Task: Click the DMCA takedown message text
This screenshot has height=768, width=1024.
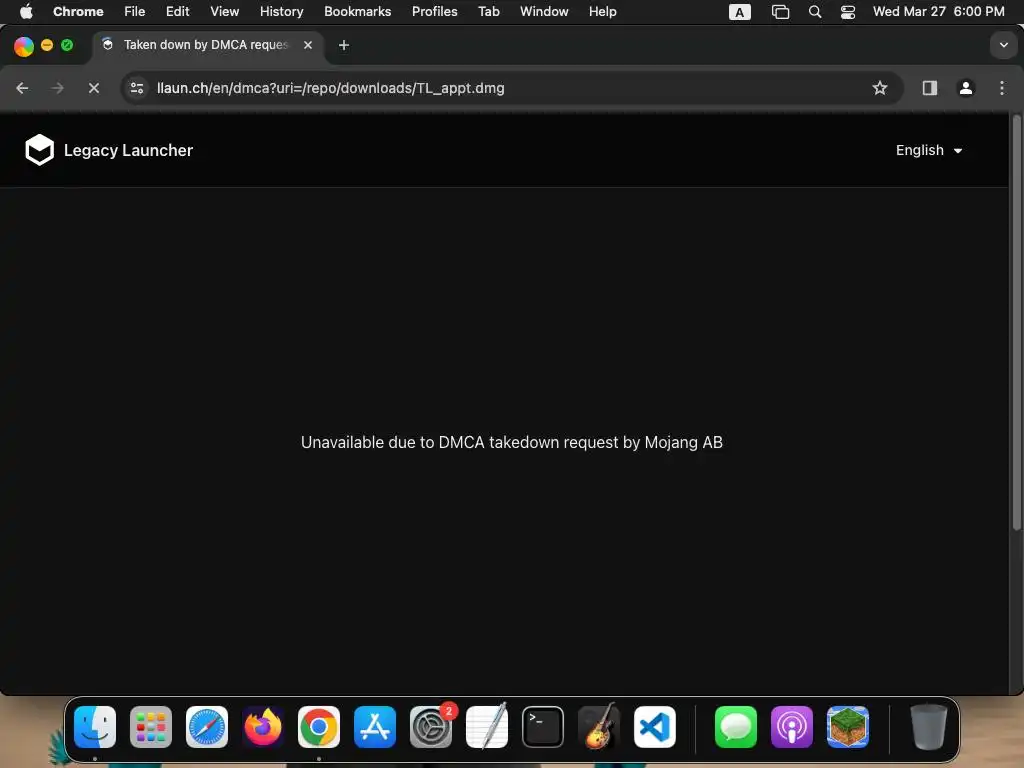Action: tap(512, 443)
